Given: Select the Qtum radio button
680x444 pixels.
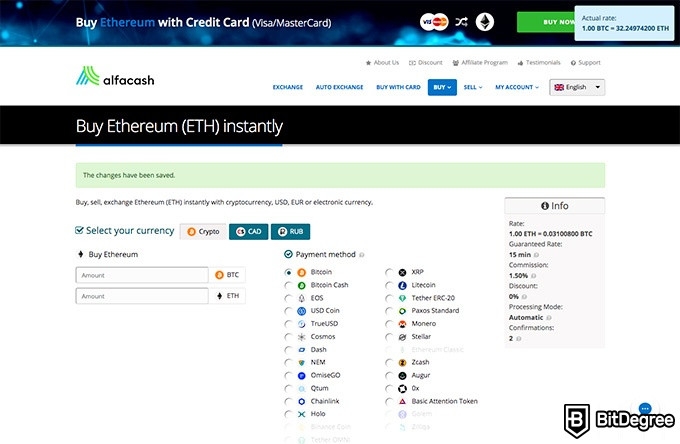Looking at the screenshot, I should click(x=288, y=388).
